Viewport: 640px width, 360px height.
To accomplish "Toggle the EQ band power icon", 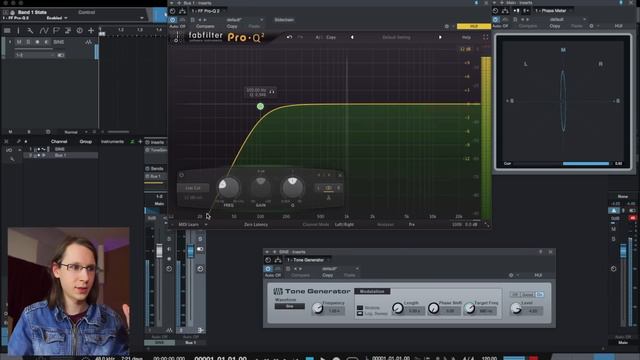I will [x=182, y=175].
